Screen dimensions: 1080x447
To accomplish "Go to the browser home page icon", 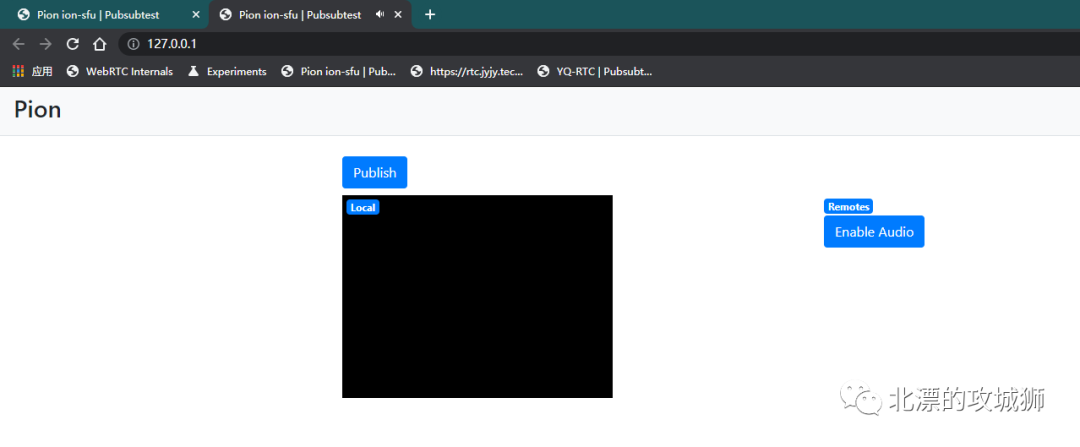I will [100, 44].
